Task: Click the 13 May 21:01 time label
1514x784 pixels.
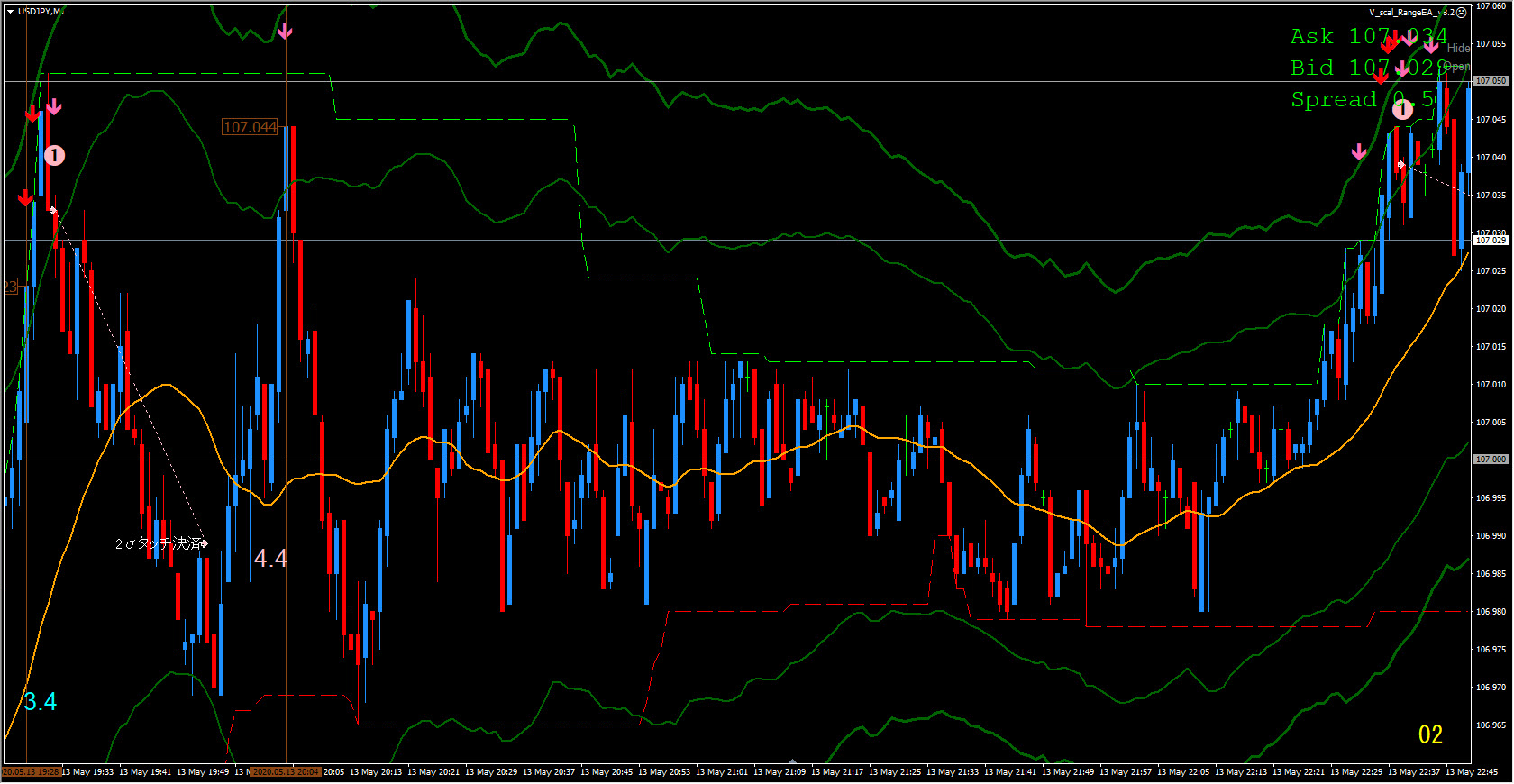Action: point(722,772)
